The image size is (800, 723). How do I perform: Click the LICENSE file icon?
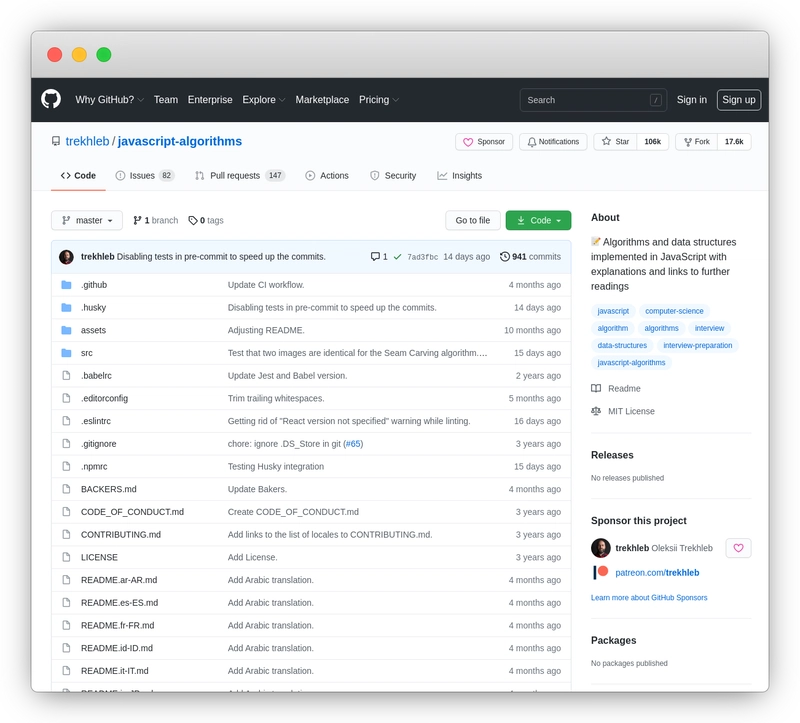[x=66, y=557]
